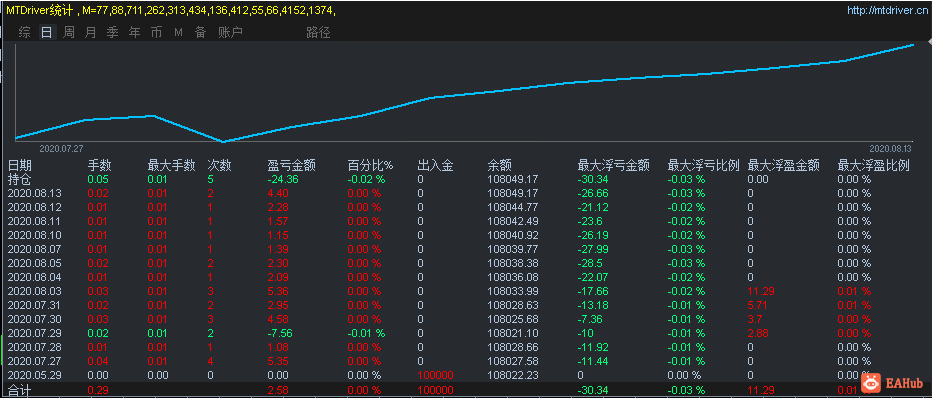Switch to the 季 quarterly tab
The height and width of the screenshot is (398, 932).
point(112,32)
